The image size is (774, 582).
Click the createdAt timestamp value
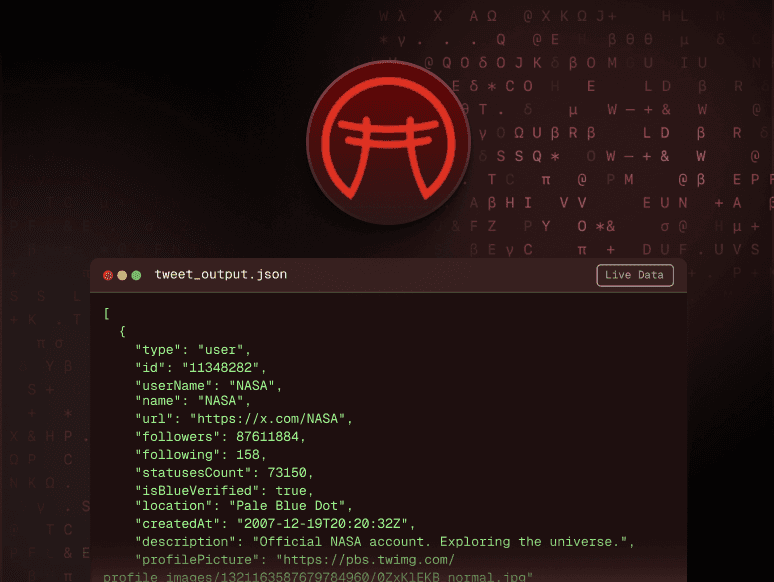pyautogui.click(x=322, y=524)
